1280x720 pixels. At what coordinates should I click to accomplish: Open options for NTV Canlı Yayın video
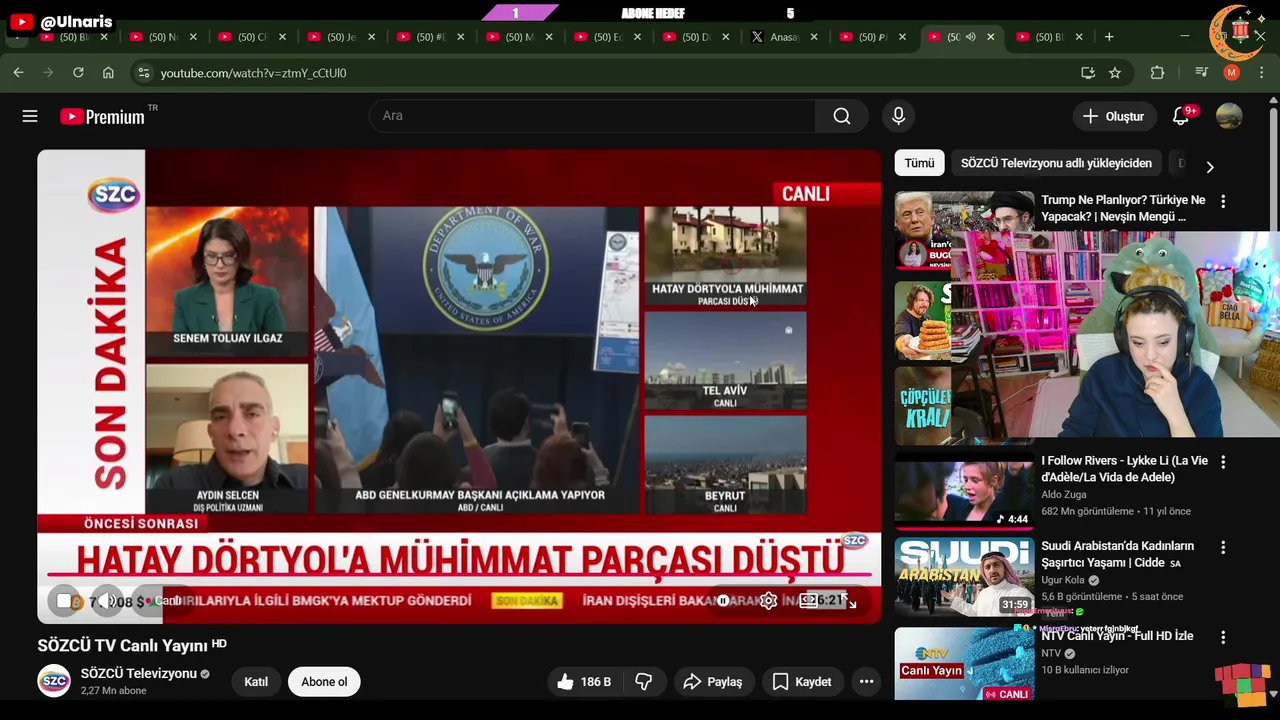1223,636
